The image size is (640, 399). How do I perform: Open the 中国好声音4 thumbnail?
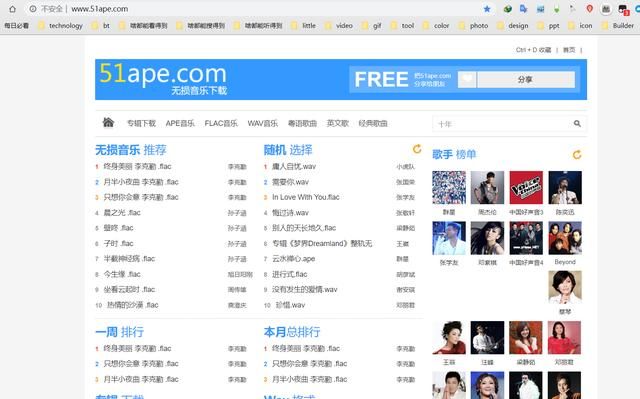click(x=526, y=238)
